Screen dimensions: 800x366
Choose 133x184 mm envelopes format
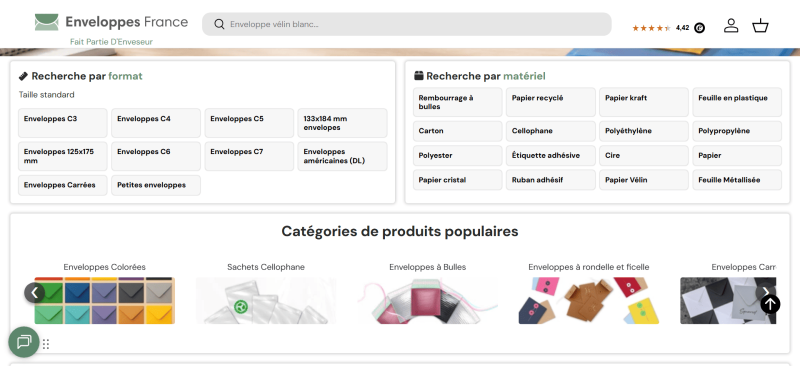342,123
